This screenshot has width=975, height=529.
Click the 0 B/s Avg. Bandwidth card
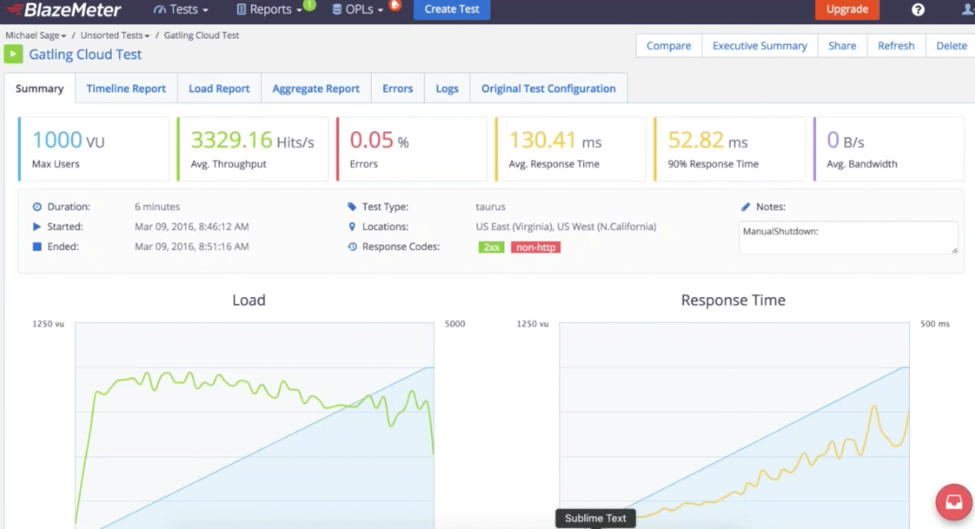(x=889, y=149)
